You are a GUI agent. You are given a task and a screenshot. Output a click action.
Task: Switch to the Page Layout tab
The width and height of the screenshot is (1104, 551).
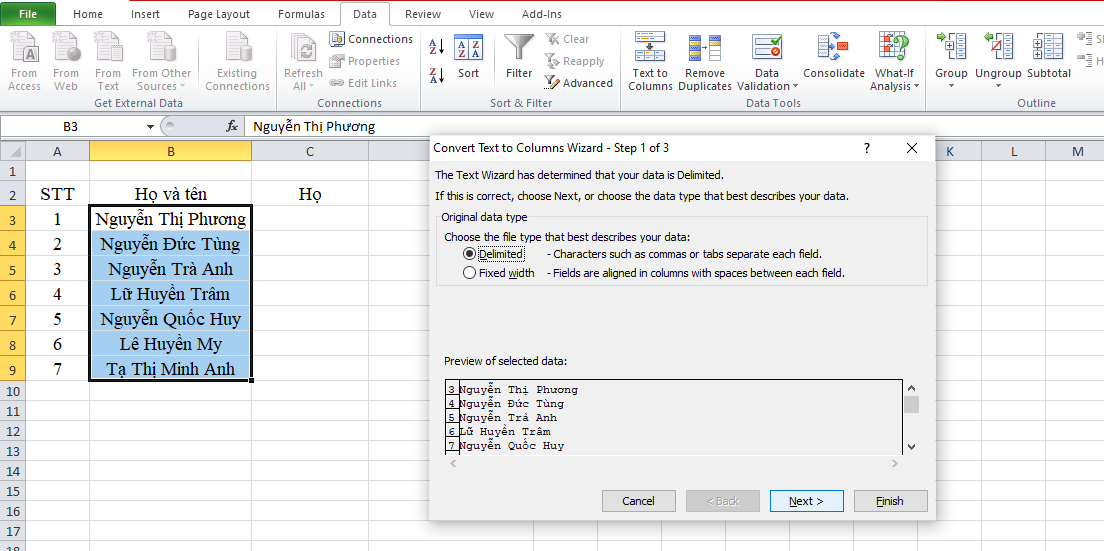click(x=219, y=13)
